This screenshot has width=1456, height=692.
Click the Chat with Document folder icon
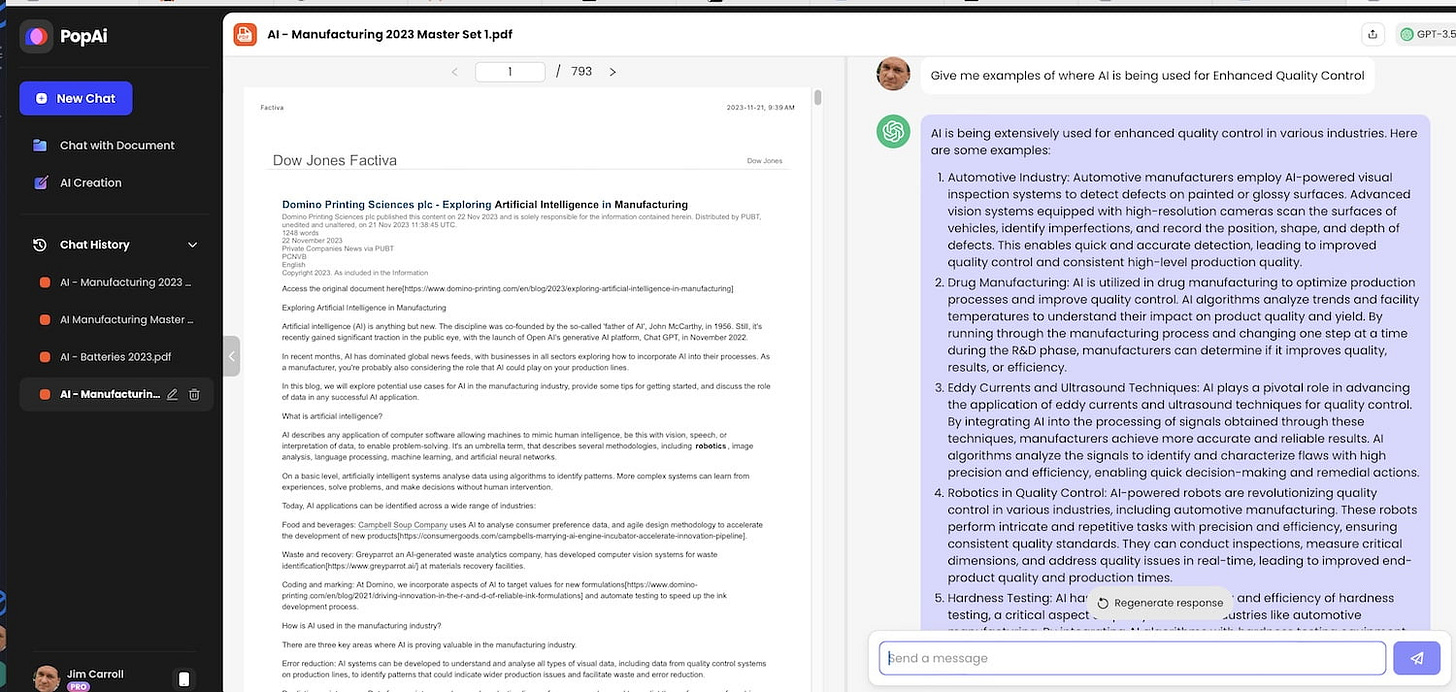[40, 145]
